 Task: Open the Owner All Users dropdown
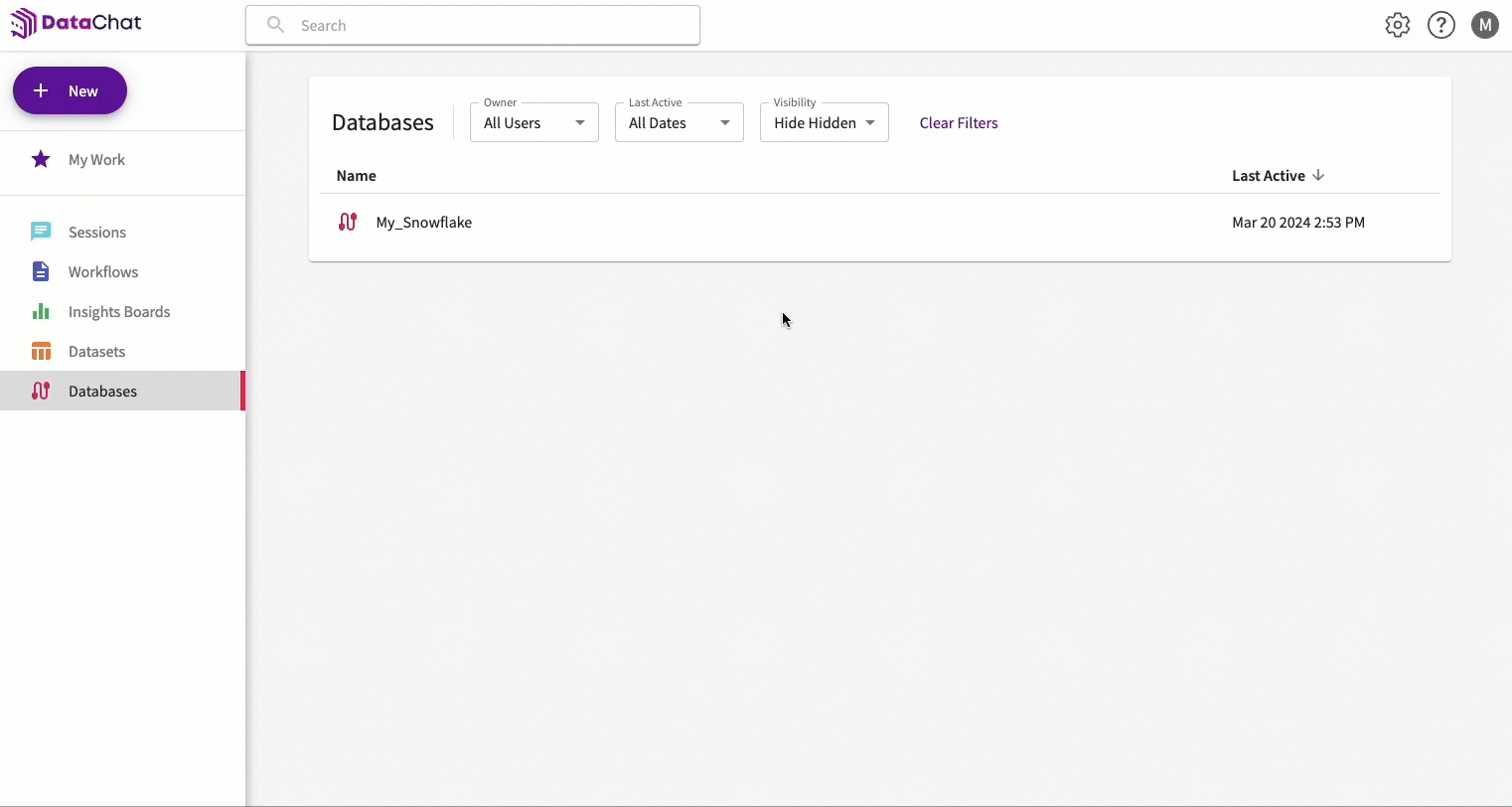[x=534, y=122]
